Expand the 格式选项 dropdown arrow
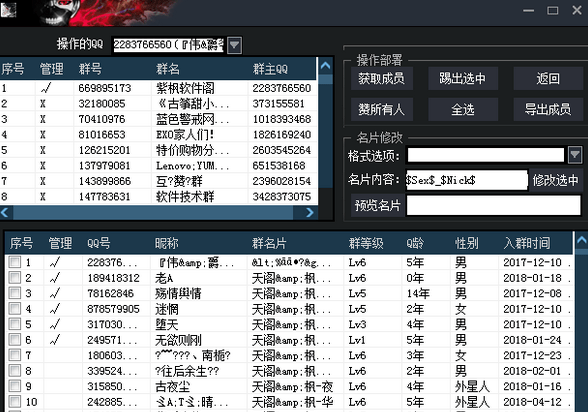The height and width of the screenshot is (412, 588). coord(575,155)
